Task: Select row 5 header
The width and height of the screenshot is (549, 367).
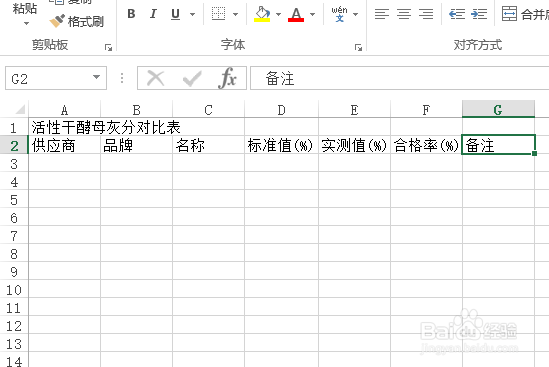Action: click(x=14, y=200)
